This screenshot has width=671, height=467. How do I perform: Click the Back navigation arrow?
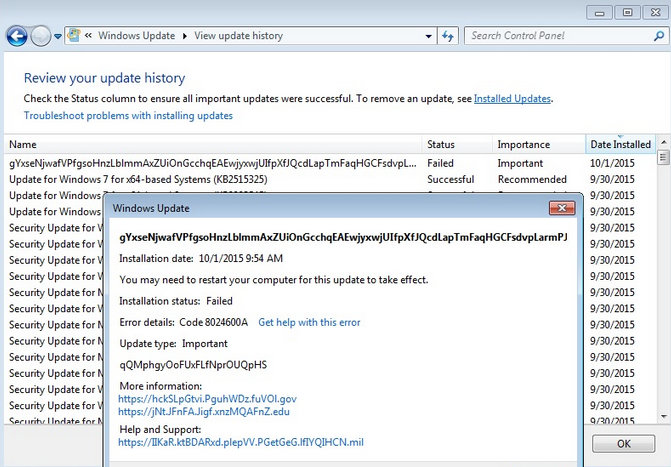(17, 36)
